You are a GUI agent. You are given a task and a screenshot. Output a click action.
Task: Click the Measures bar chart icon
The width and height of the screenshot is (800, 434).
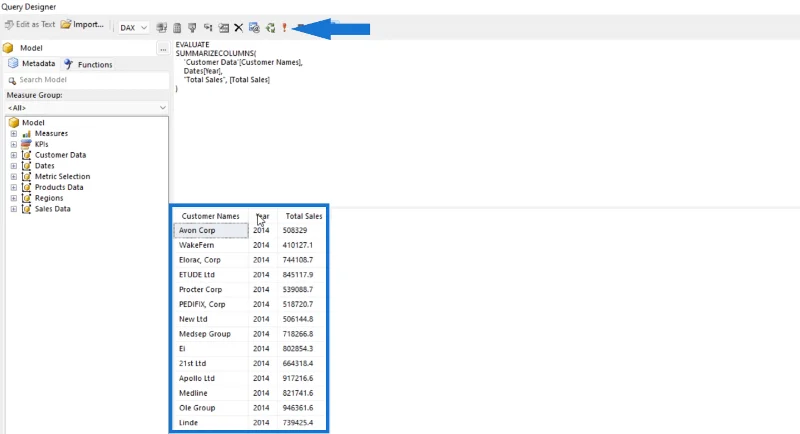(x=27, y=134)
